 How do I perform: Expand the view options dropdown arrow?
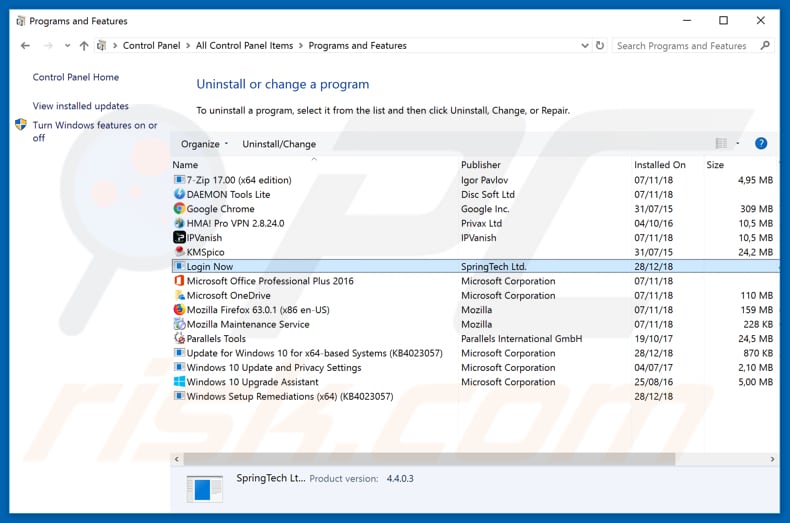click(738, 144)
